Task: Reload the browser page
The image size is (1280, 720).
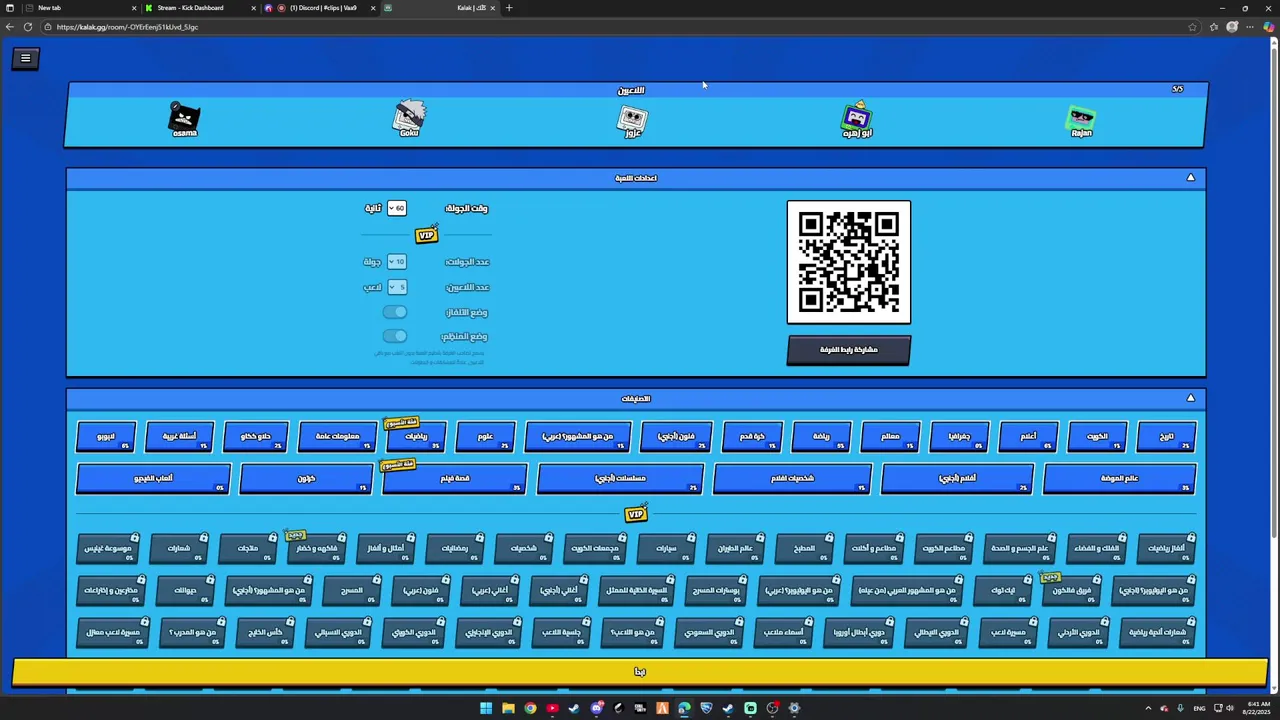Action: 28,27
